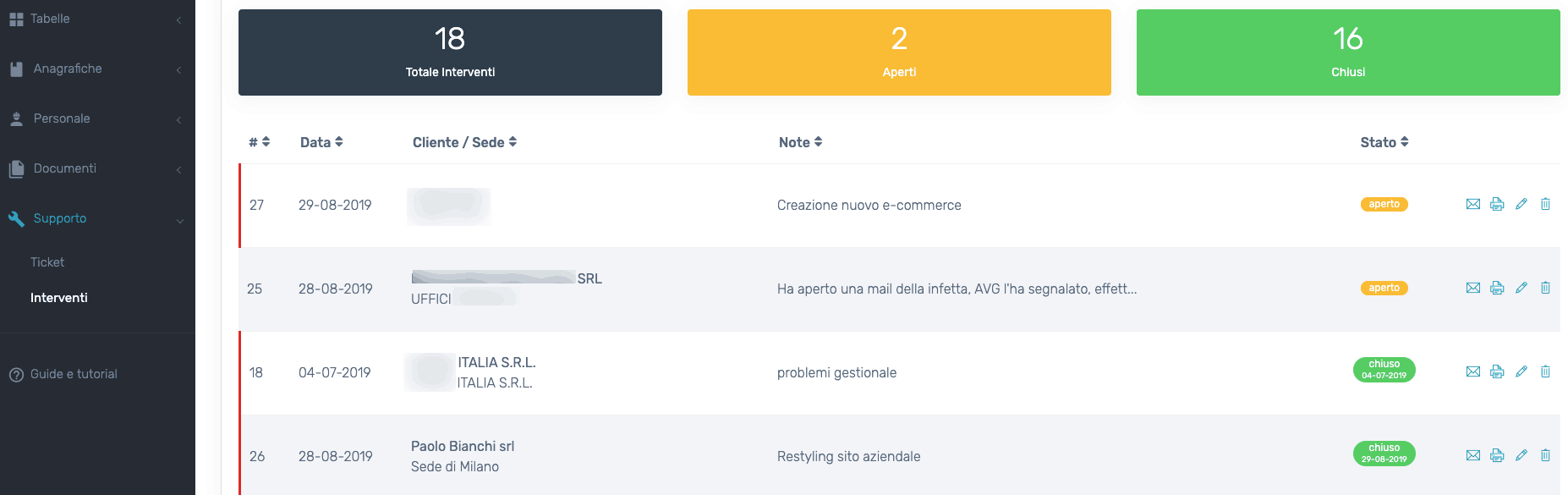This screenshot has height=495, width=1568.
Task: Expand the Personale sidebar section
Action: (x=62, y=118)
